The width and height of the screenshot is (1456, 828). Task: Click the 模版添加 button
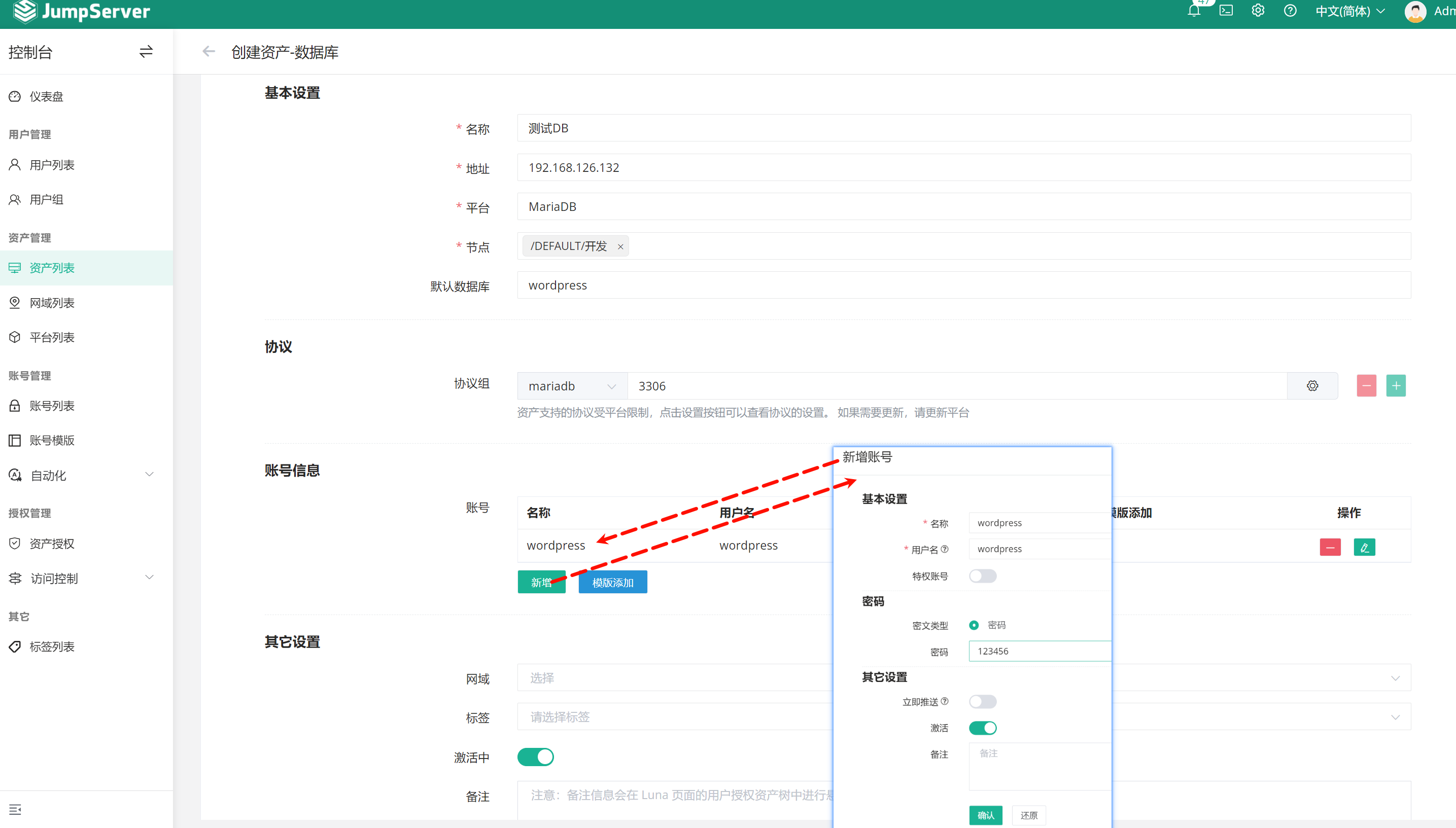pos(612,582)
